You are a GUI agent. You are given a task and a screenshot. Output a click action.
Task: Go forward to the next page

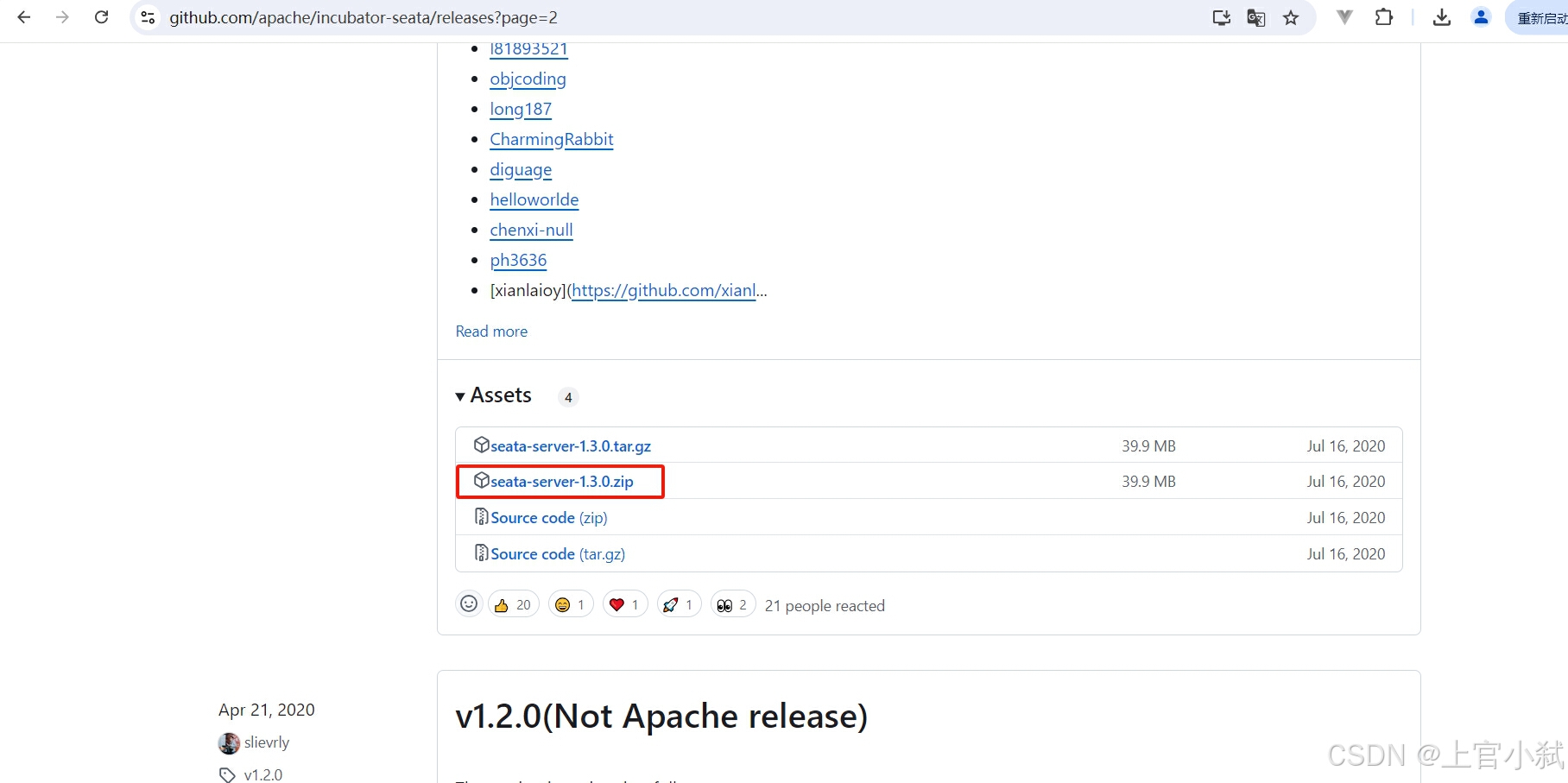coord(62,17)
